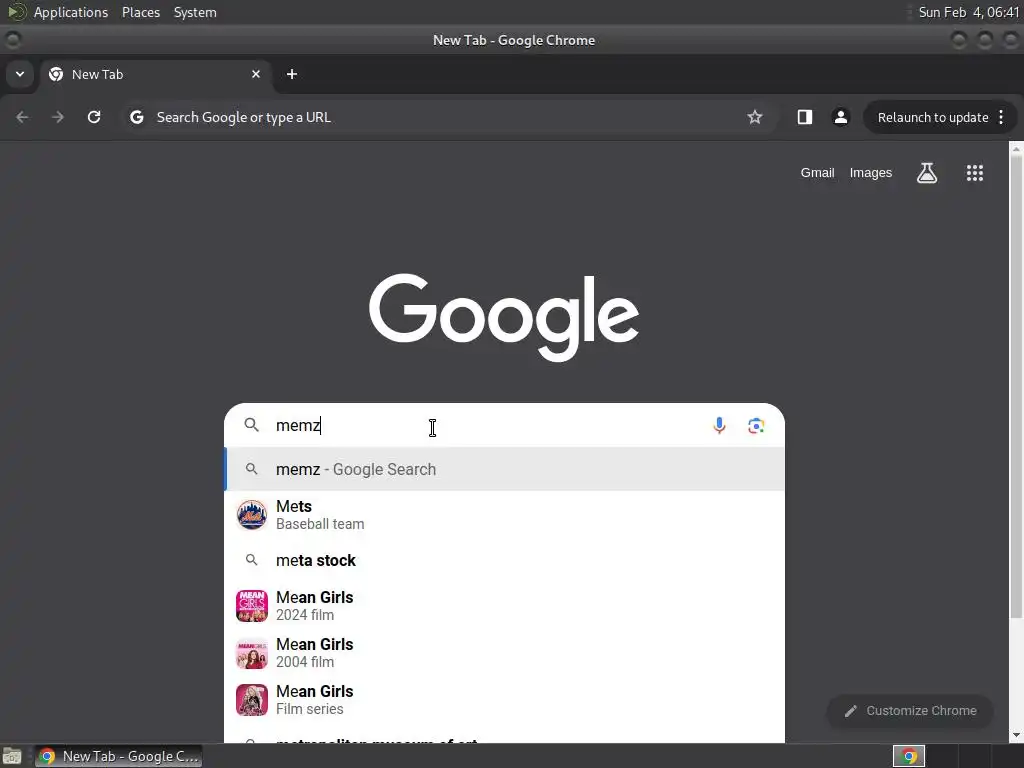
Task: Select the New Tab tab
Action: coord(155,74)
